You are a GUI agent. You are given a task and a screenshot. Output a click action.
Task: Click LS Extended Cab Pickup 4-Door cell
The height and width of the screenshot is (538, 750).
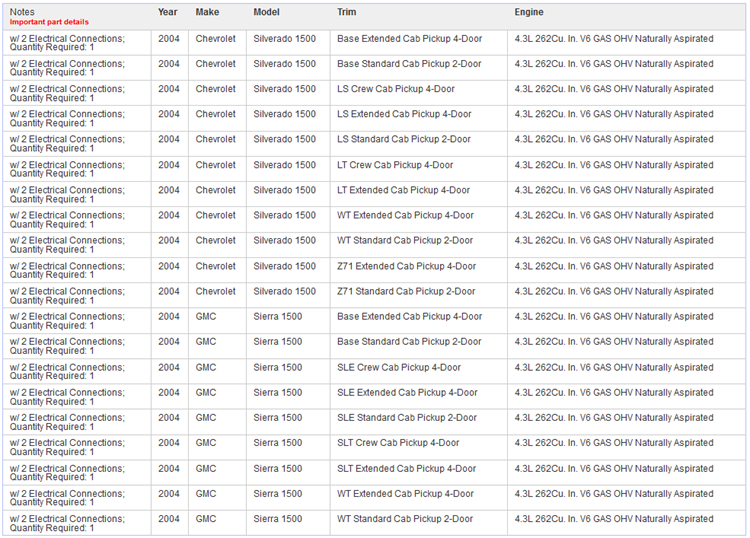pos(404,114)
